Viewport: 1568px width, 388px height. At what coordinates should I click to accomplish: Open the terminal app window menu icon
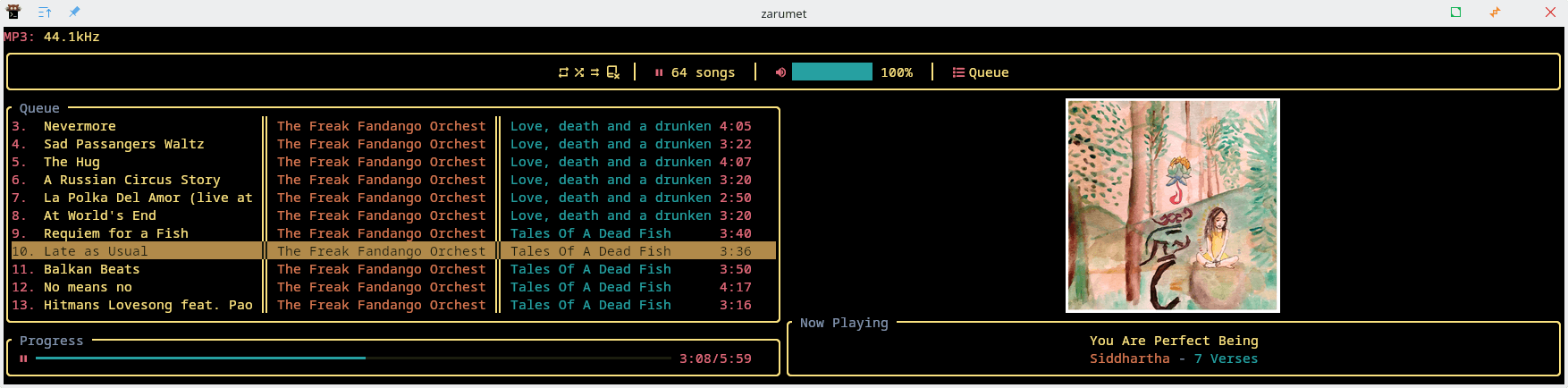(x=13, y=13)
